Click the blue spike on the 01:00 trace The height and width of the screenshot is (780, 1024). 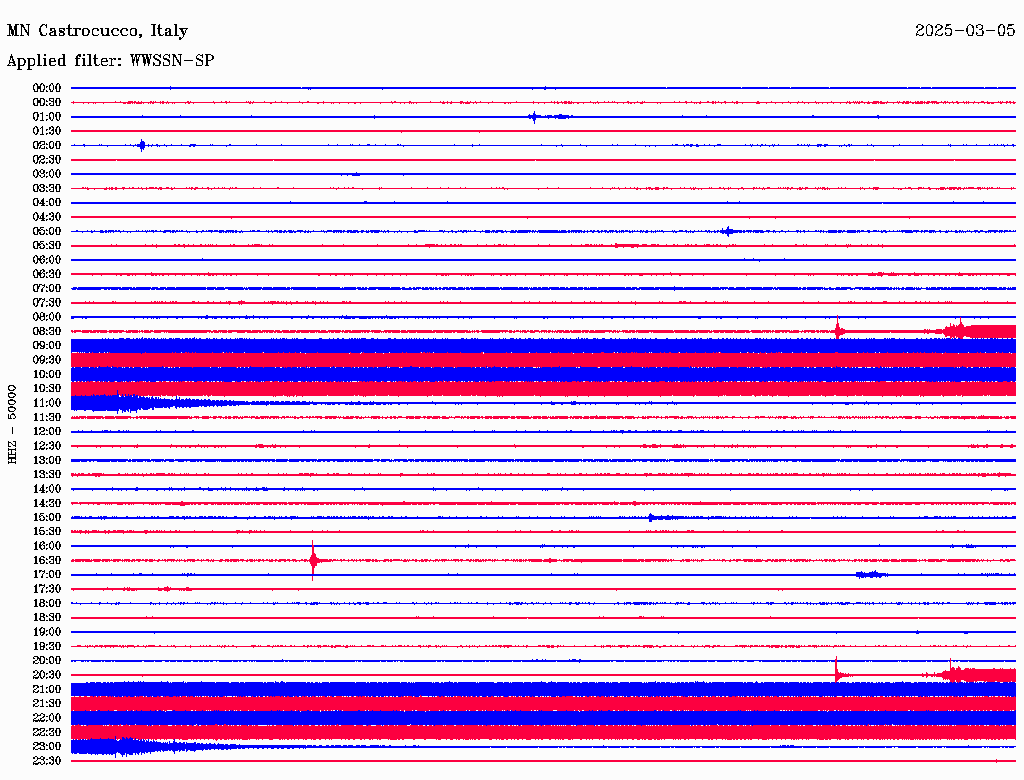point(534,117)
